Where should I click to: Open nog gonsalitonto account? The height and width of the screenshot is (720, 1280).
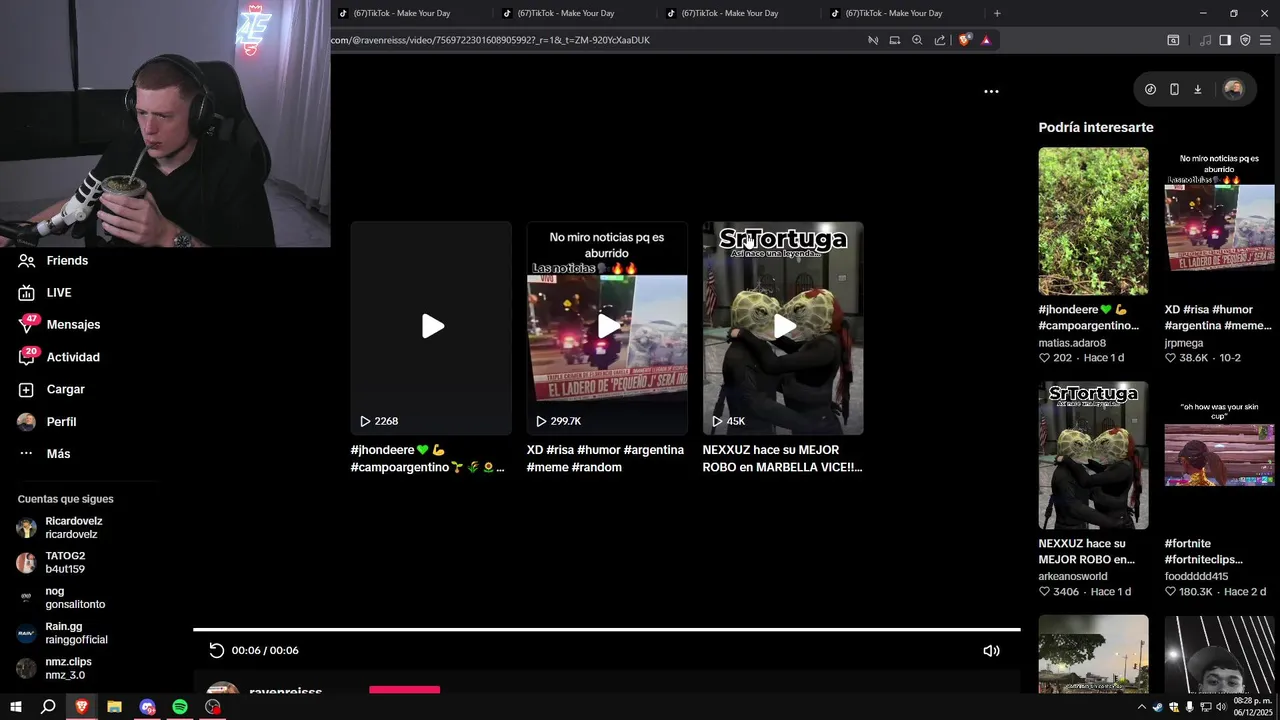pyautogui.click(x=61, y=598)
